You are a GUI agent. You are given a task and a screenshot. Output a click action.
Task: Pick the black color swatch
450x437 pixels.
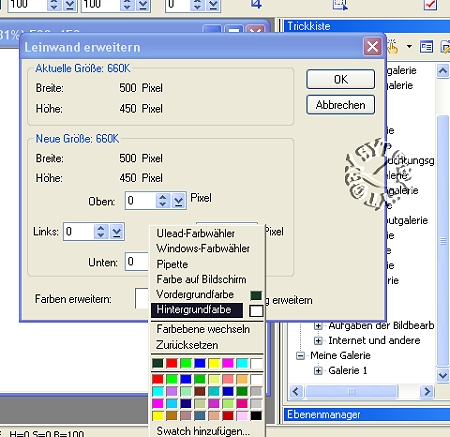click(x=256, y=416)
